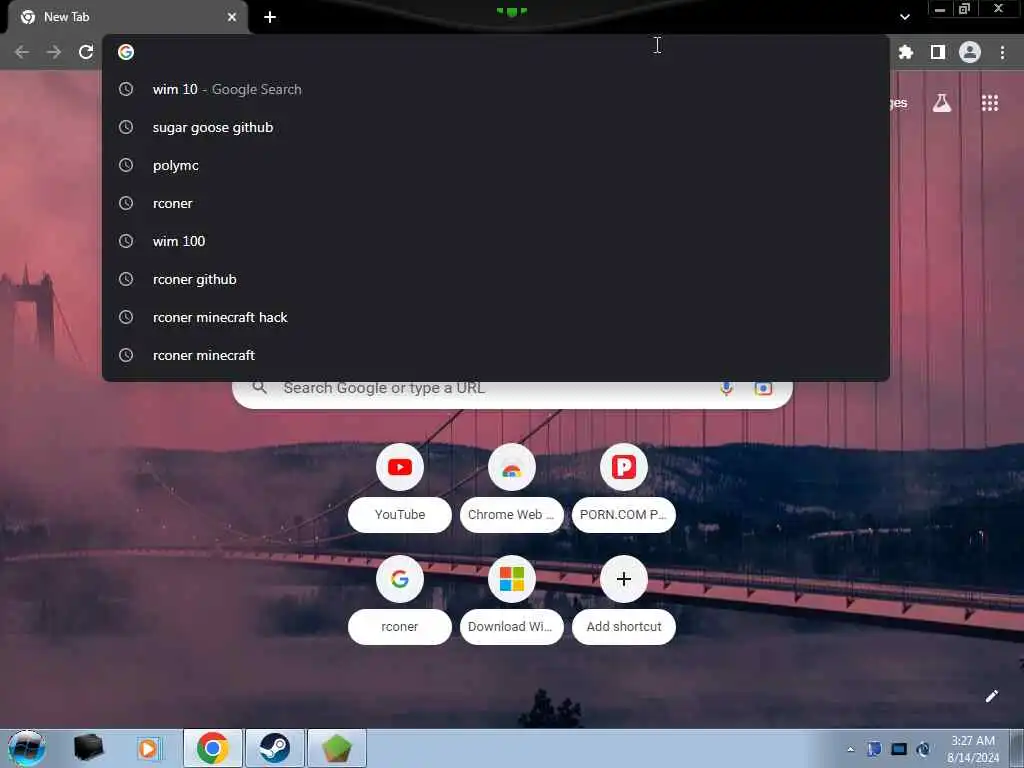
Task: Click the YouTube shortcut label
Action: coord(400,515)
